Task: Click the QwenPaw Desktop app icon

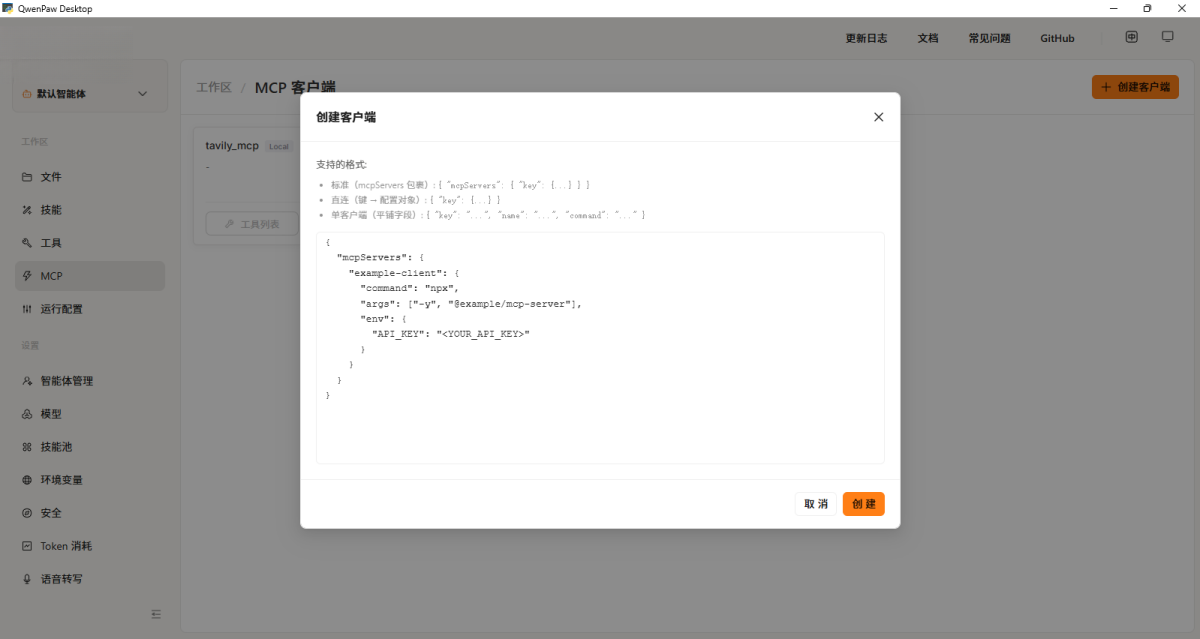Action: (x=8, y=7)
